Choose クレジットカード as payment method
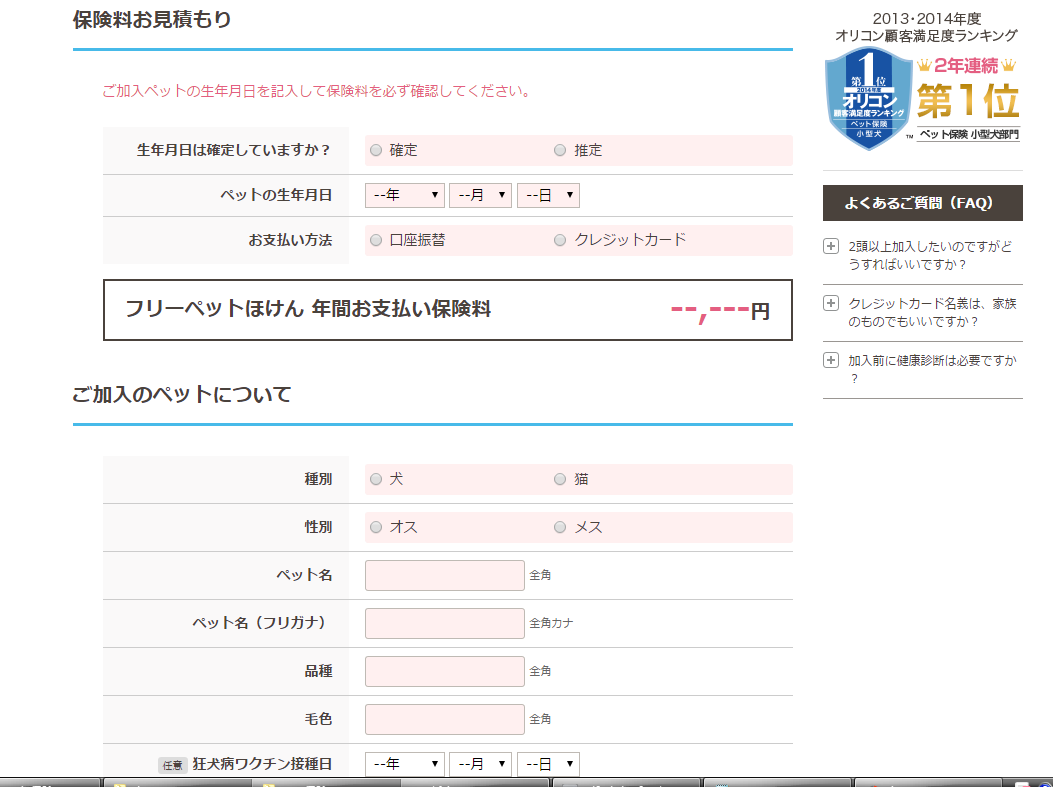 point(560,240)
